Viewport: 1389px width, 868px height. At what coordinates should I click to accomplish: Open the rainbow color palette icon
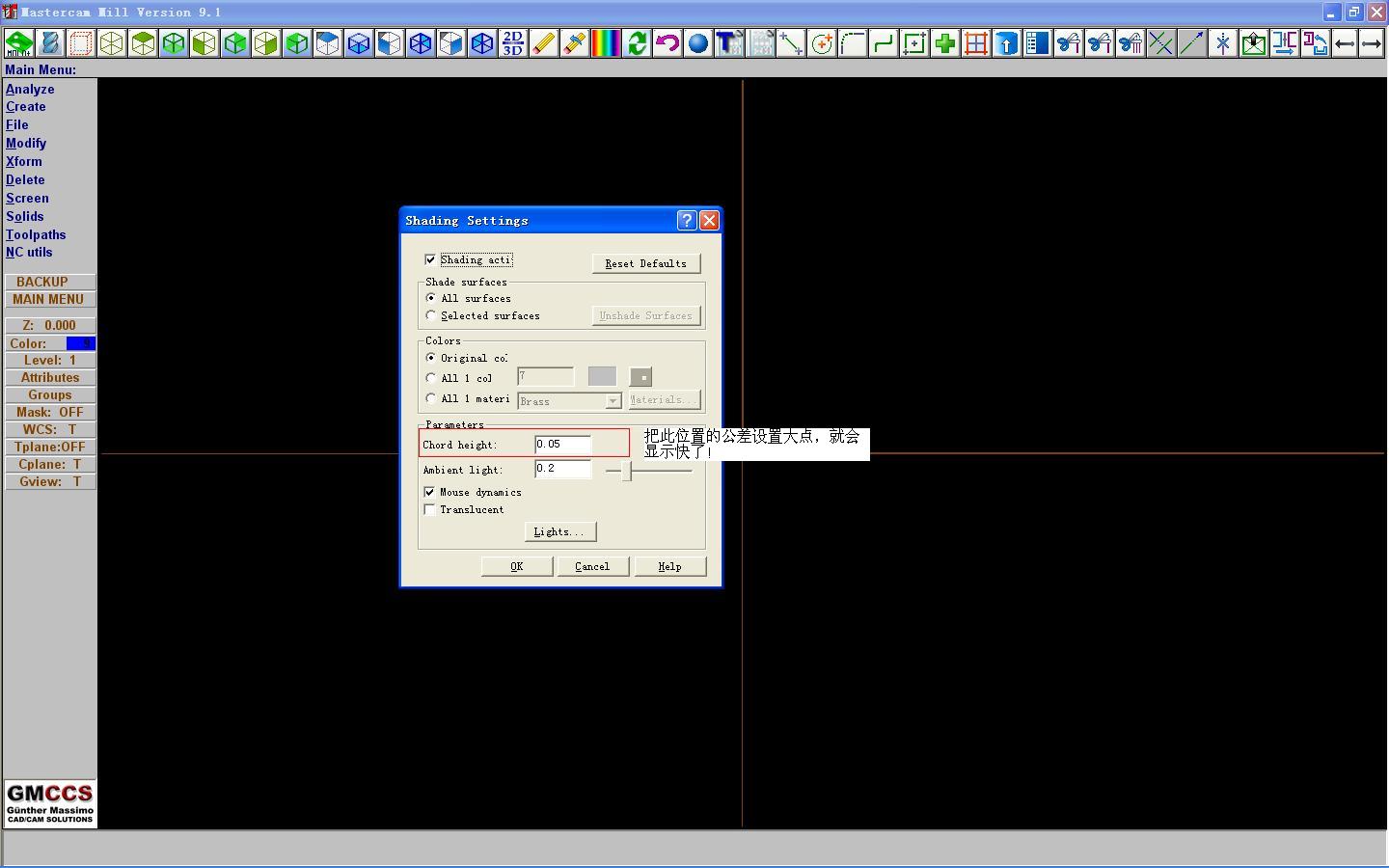(x=606, y=43)
